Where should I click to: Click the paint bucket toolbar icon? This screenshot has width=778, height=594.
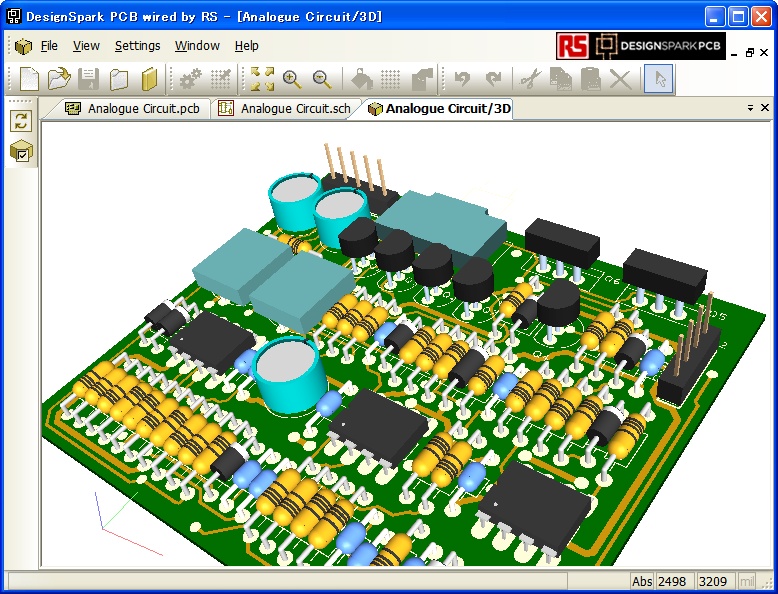362,79
